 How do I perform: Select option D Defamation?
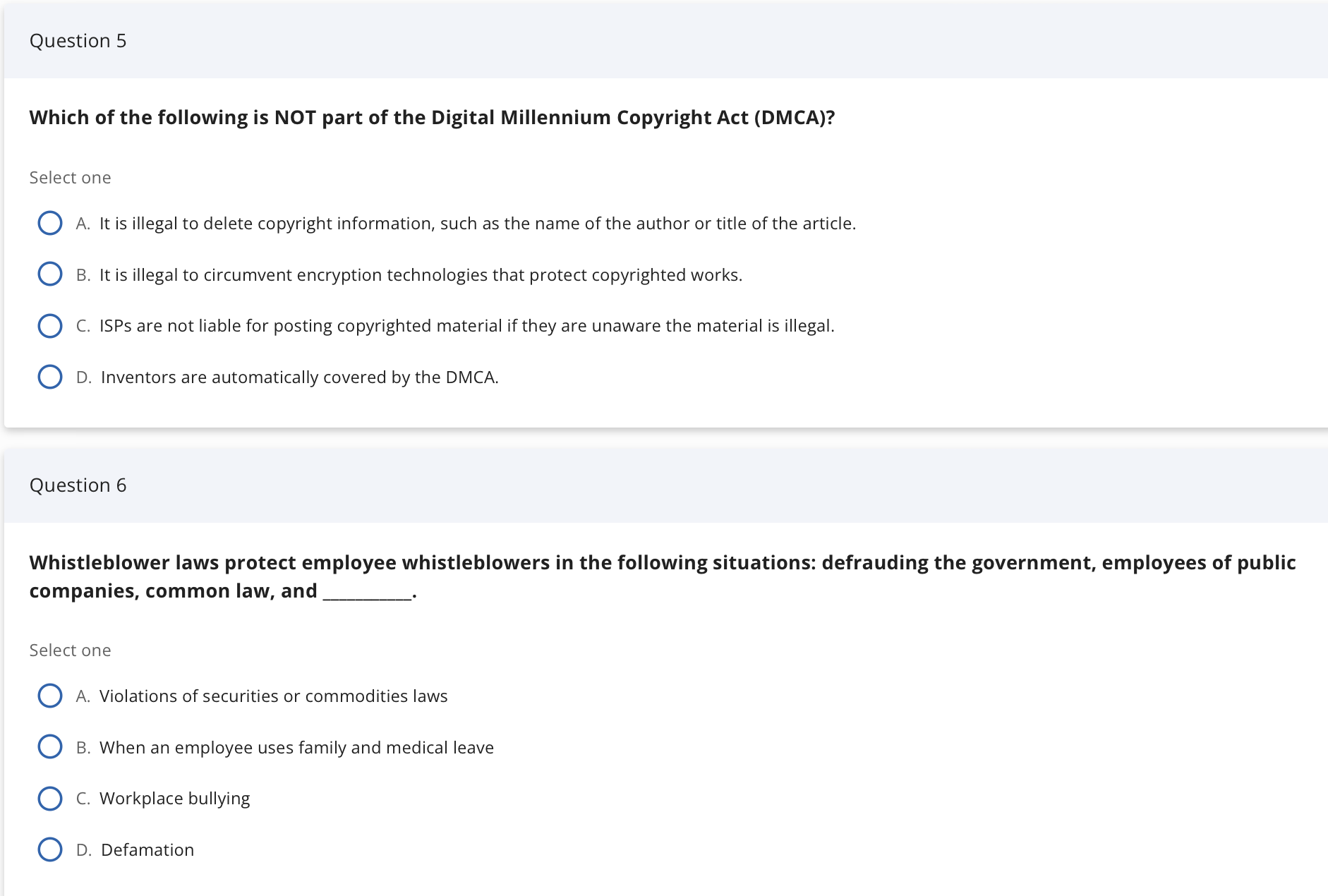(50, 849)
